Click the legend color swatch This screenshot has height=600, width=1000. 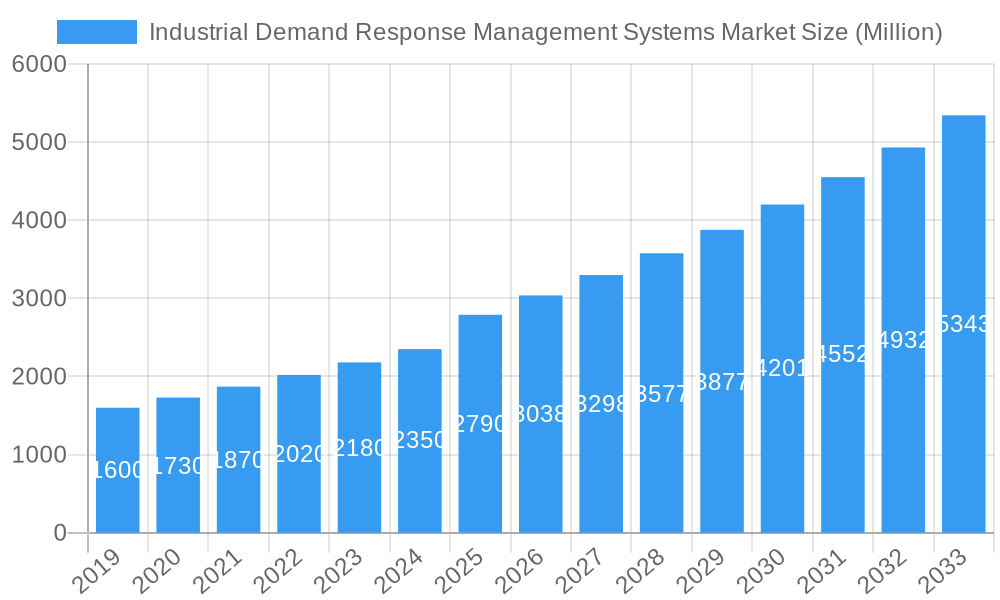pyautogui.click(x=97, y=31)
